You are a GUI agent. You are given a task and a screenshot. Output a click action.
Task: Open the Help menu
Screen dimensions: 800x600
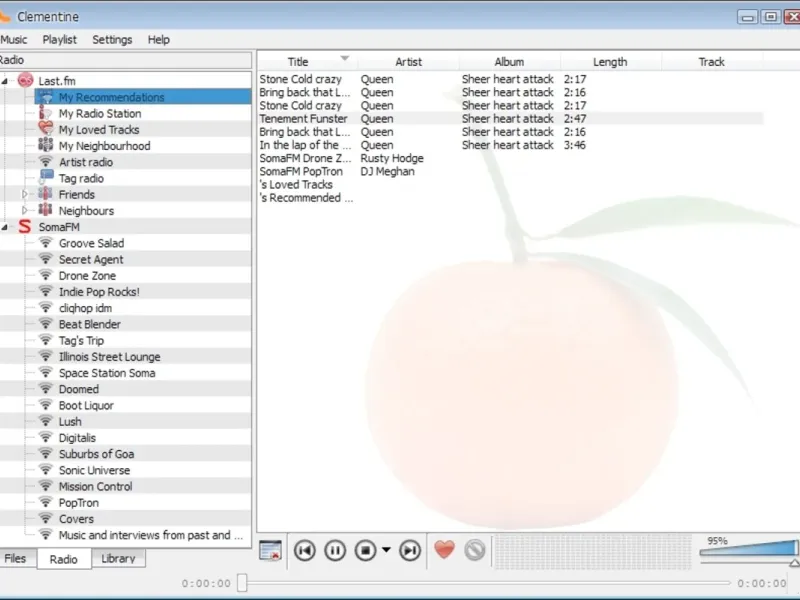[159, 39]
